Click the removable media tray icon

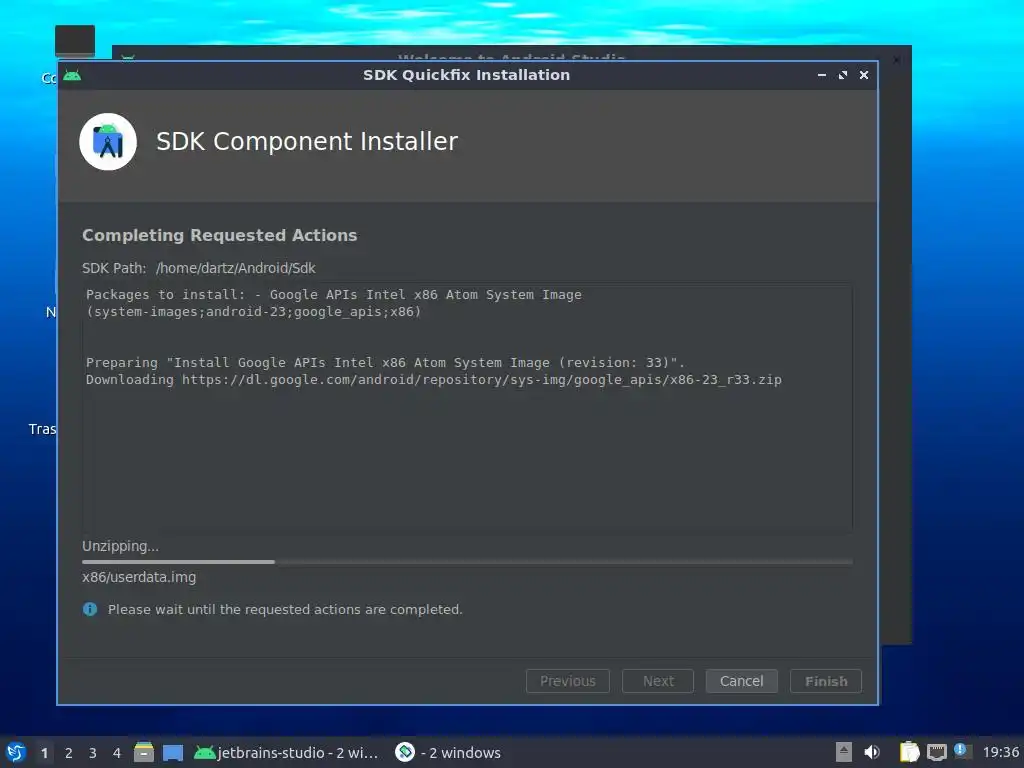tap(844, 752)
